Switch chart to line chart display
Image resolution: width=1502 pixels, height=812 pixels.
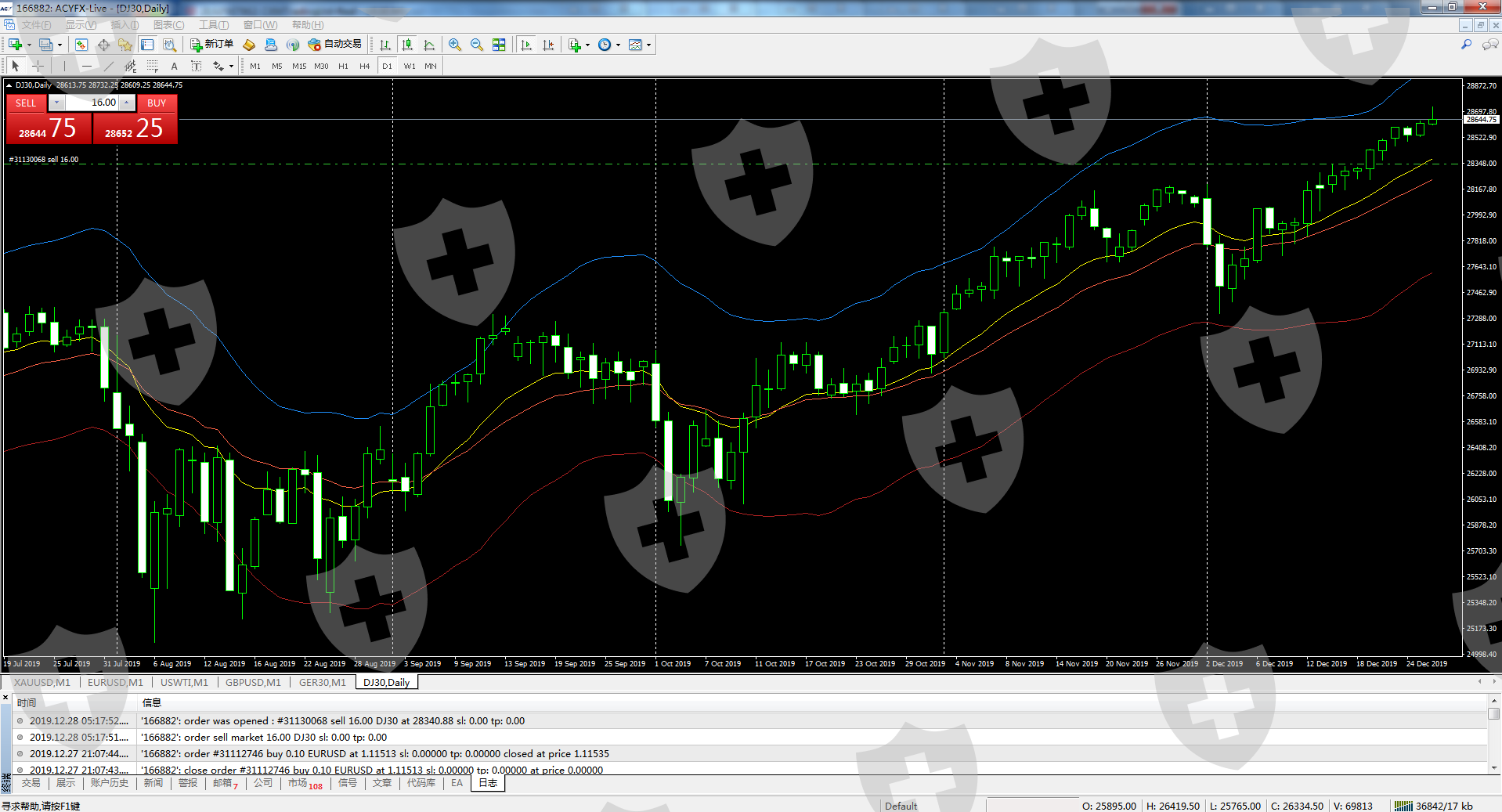pos(429,45)
